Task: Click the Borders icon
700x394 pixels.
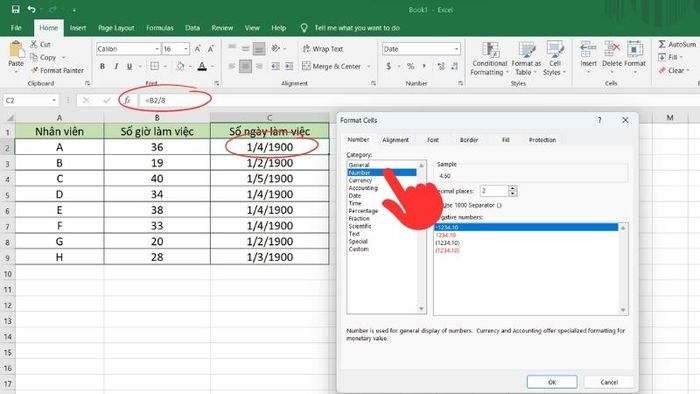Action: pos(154,66)
